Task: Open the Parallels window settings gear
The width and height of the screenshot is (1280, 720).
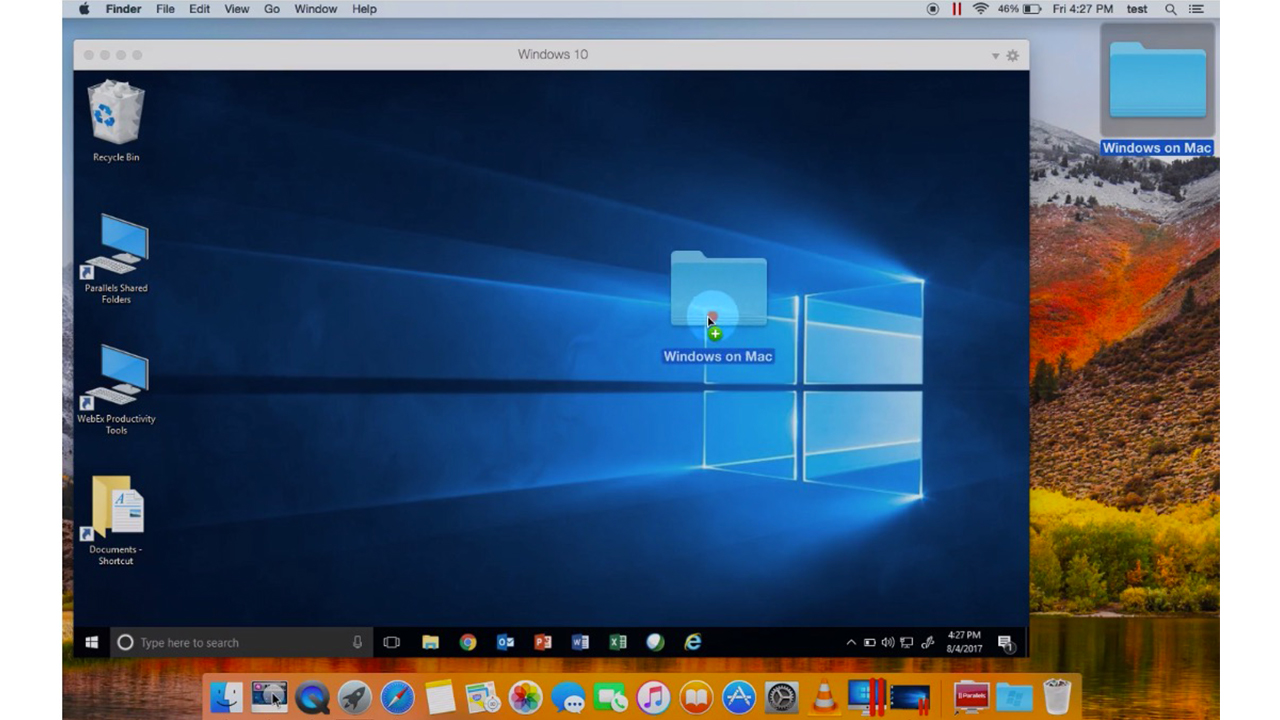Action: click(x=1012, y=55)
